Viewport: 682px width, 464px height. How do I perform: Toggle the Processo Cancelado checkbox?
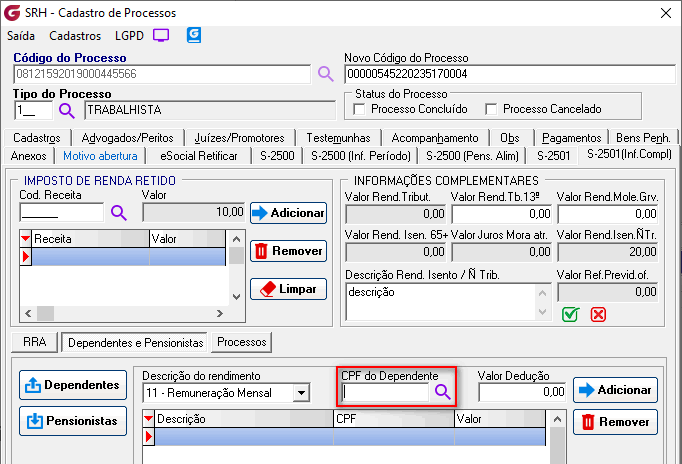tap(491, 109)
